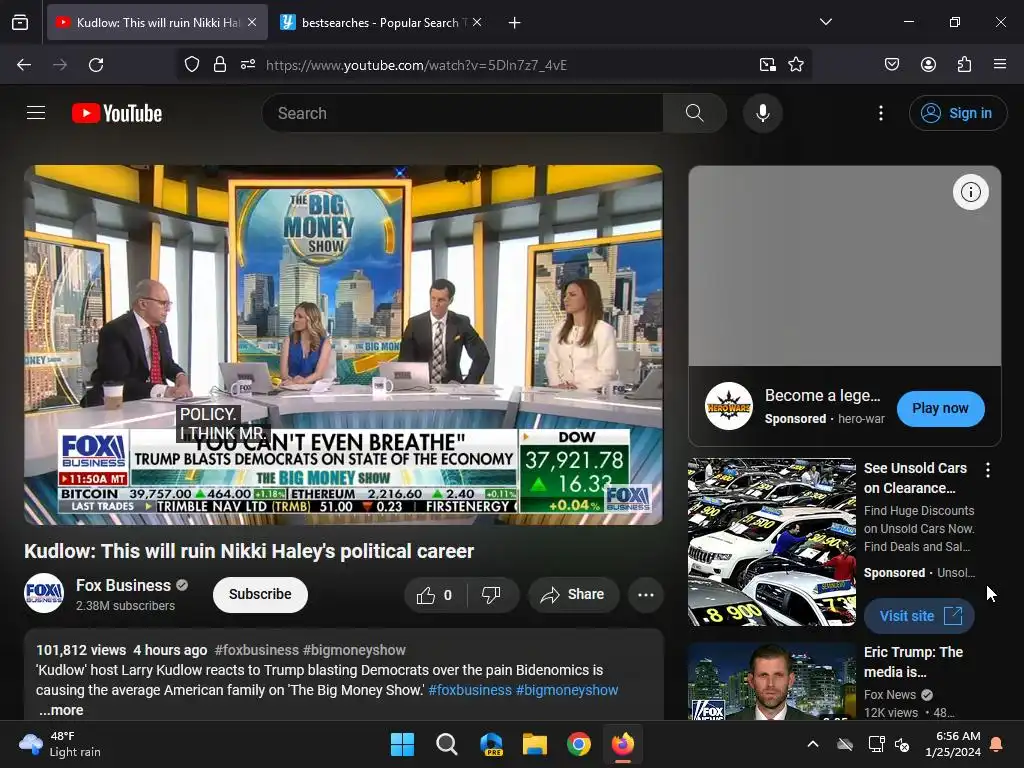This screenshot has width=1024, height=768.
Task: Click the video player to pause
Action: pos(344,345)
